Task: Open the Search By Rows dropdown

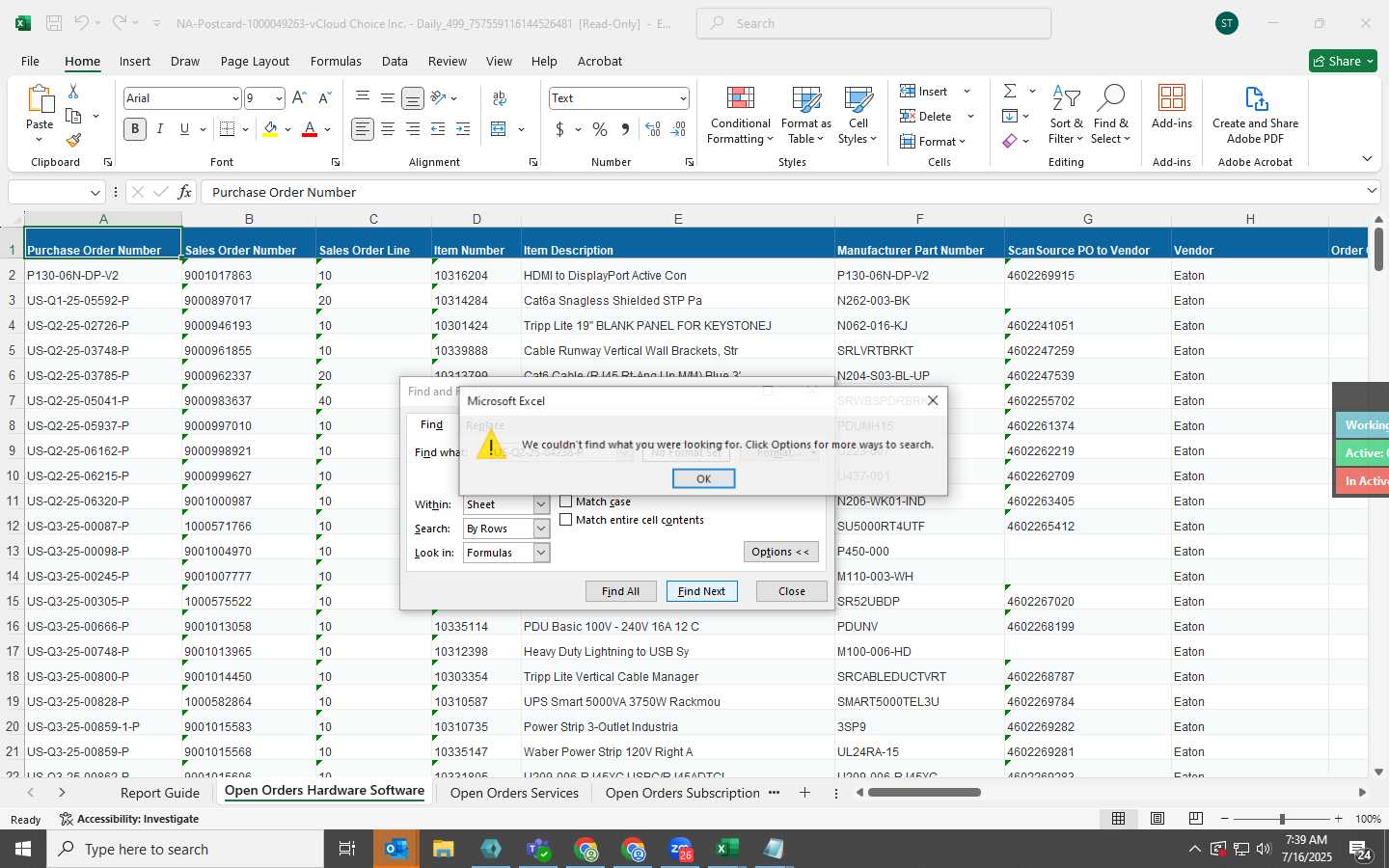Action: point(541,529)
